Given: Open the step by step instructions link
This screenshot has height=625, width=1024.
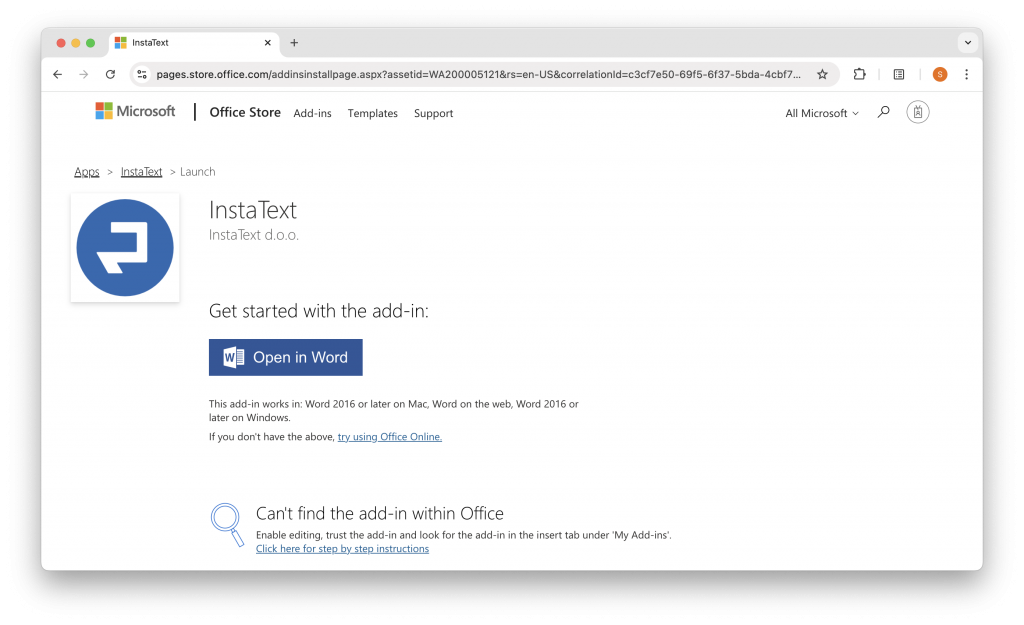Looking at the screenshot, I should [x=342, y=549].
